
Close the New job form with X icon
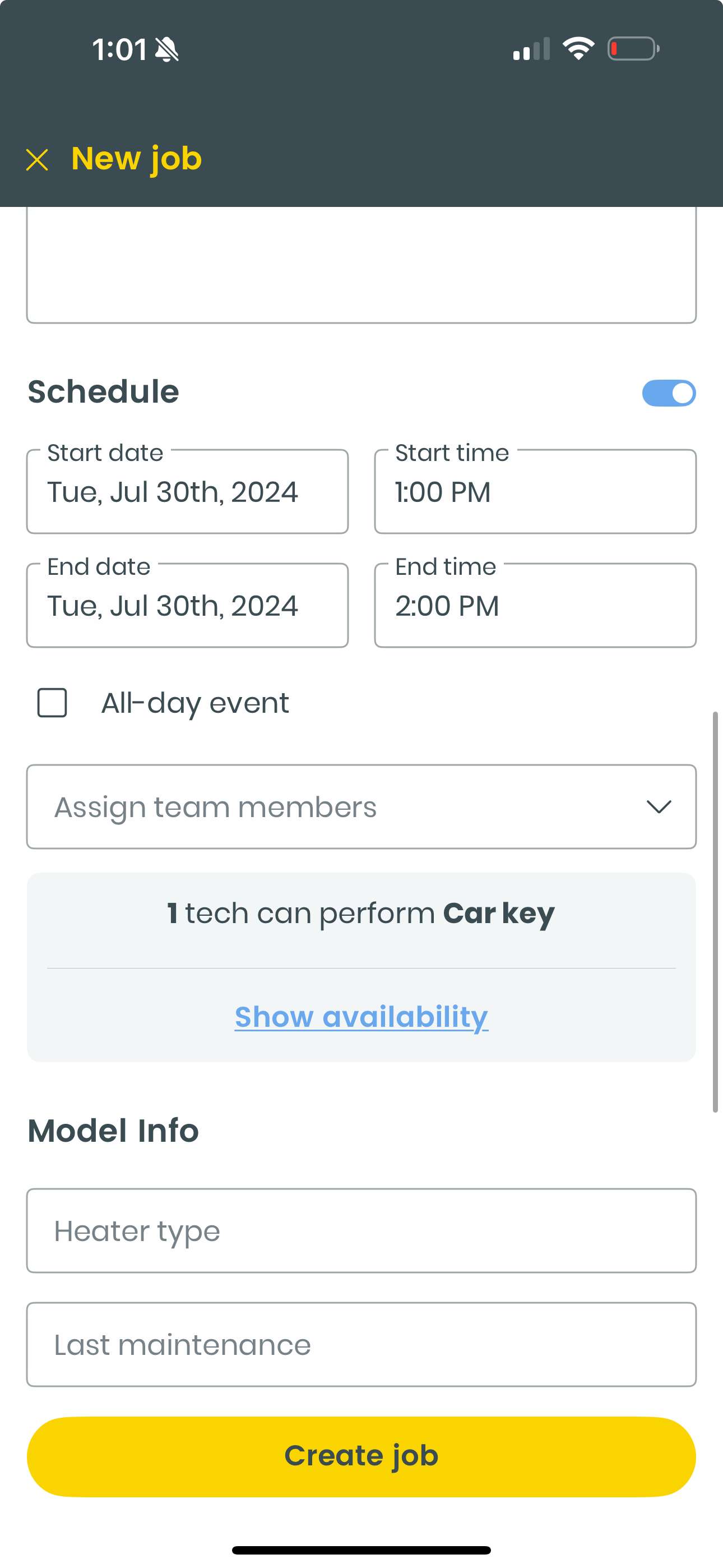pos(37,160)
